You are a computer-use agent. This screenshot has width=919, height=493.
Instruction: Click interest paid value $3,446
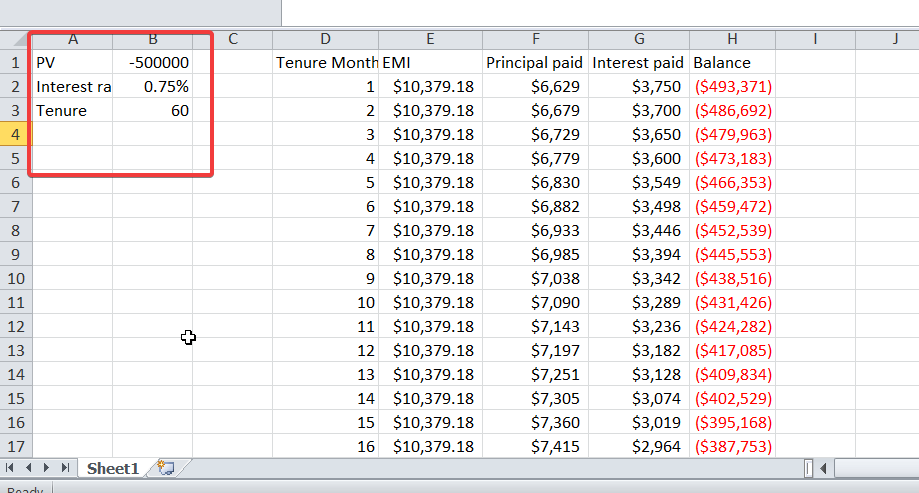pos(639,230)
